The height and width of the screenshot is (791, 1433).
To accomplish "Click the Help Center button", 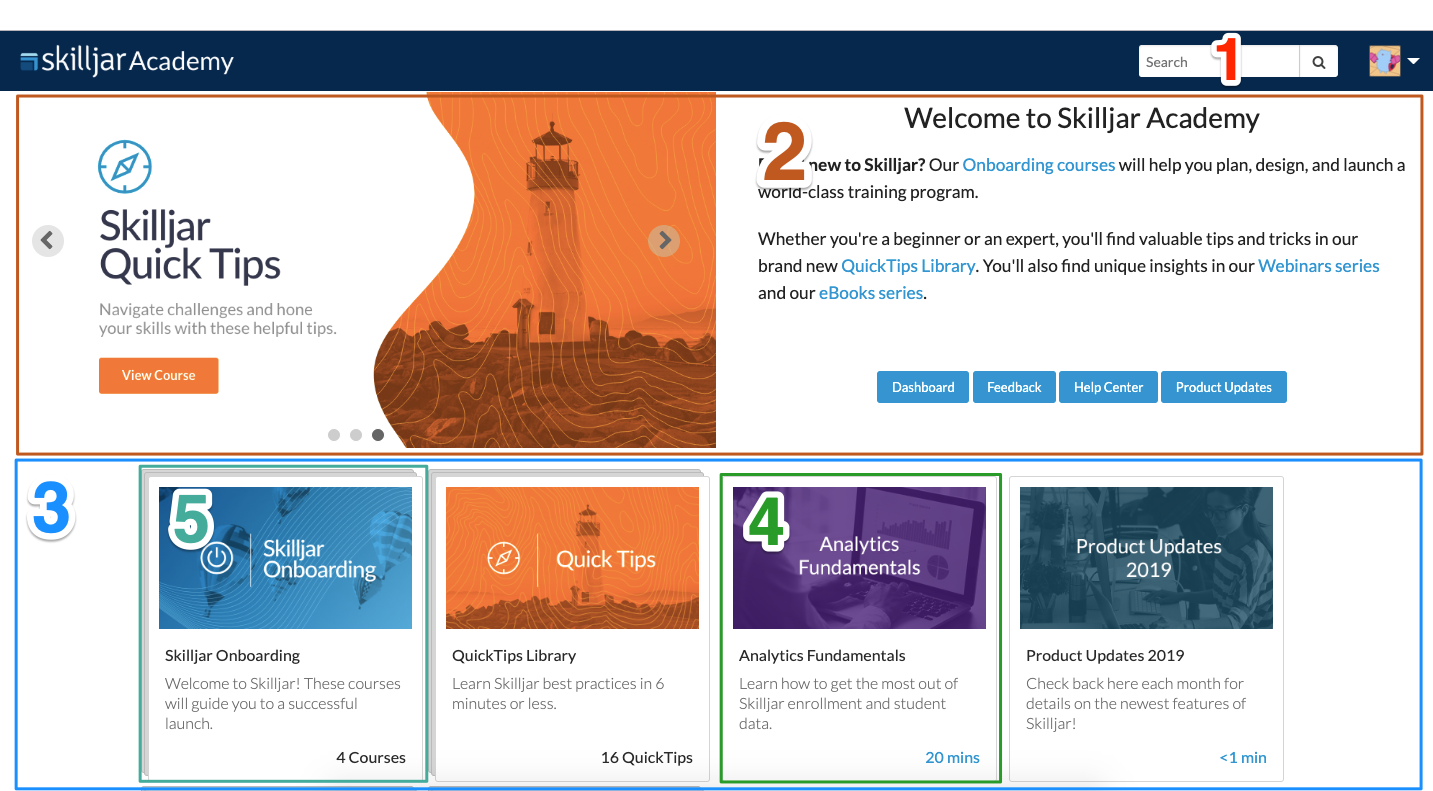I will [1108, 387].
